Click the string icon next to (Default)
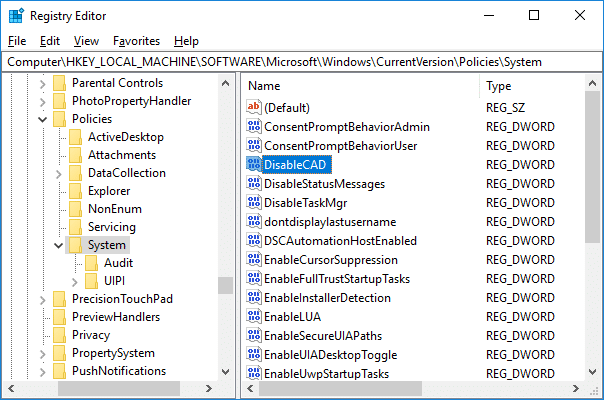The height and width of the screenshot is (400, 604). (x=253, y=108)
